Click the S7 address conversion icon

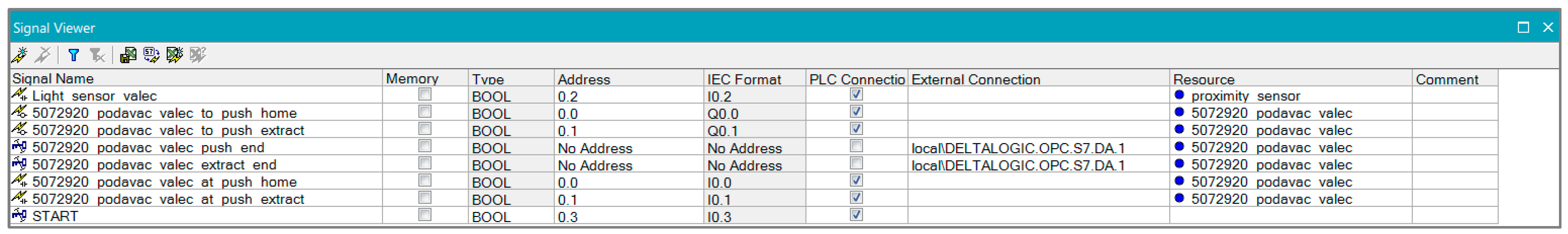coord(151,55)
